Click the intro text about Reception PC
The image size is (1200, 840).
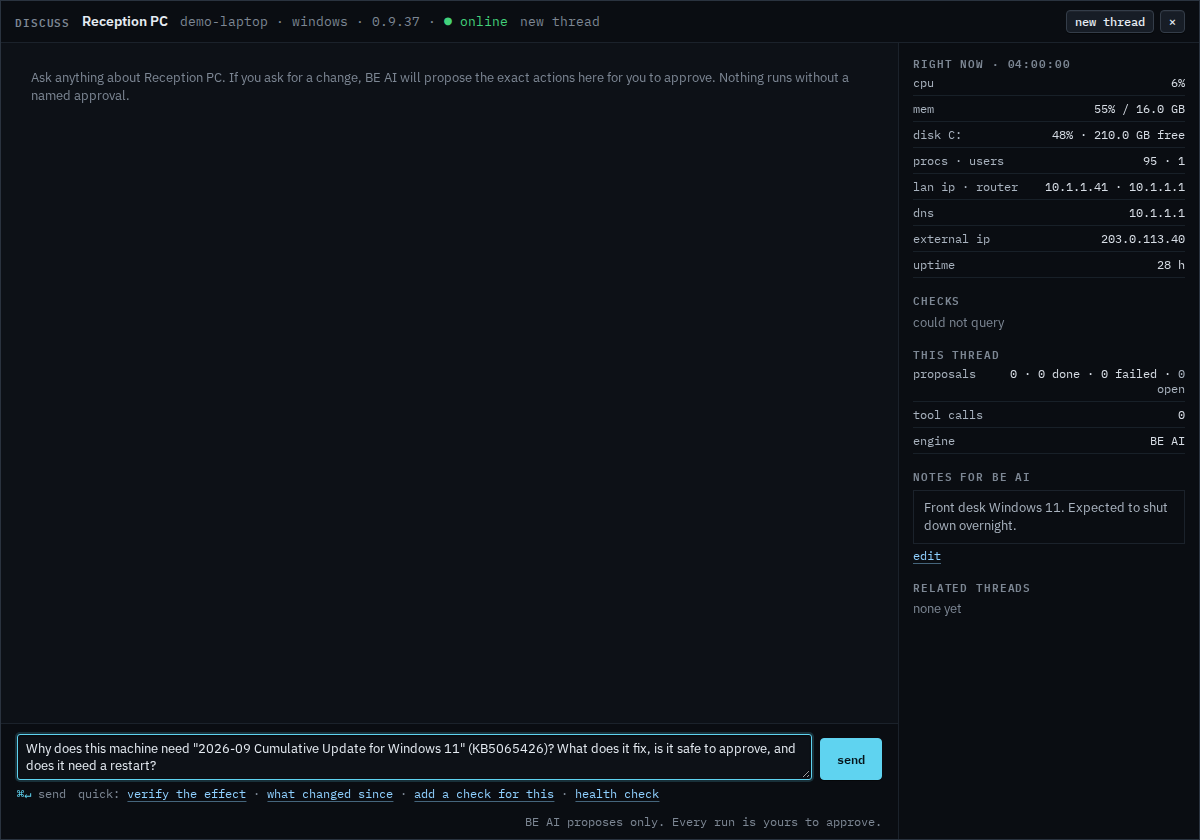[440, 87]
